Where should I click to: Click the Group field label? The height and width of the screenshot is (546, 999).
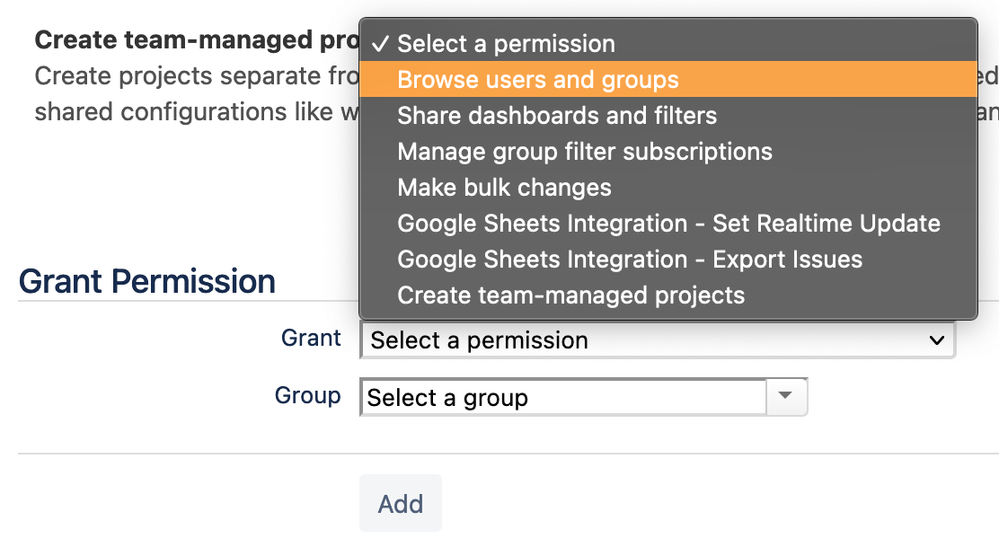pyautogui.click(x=308, y=396)
